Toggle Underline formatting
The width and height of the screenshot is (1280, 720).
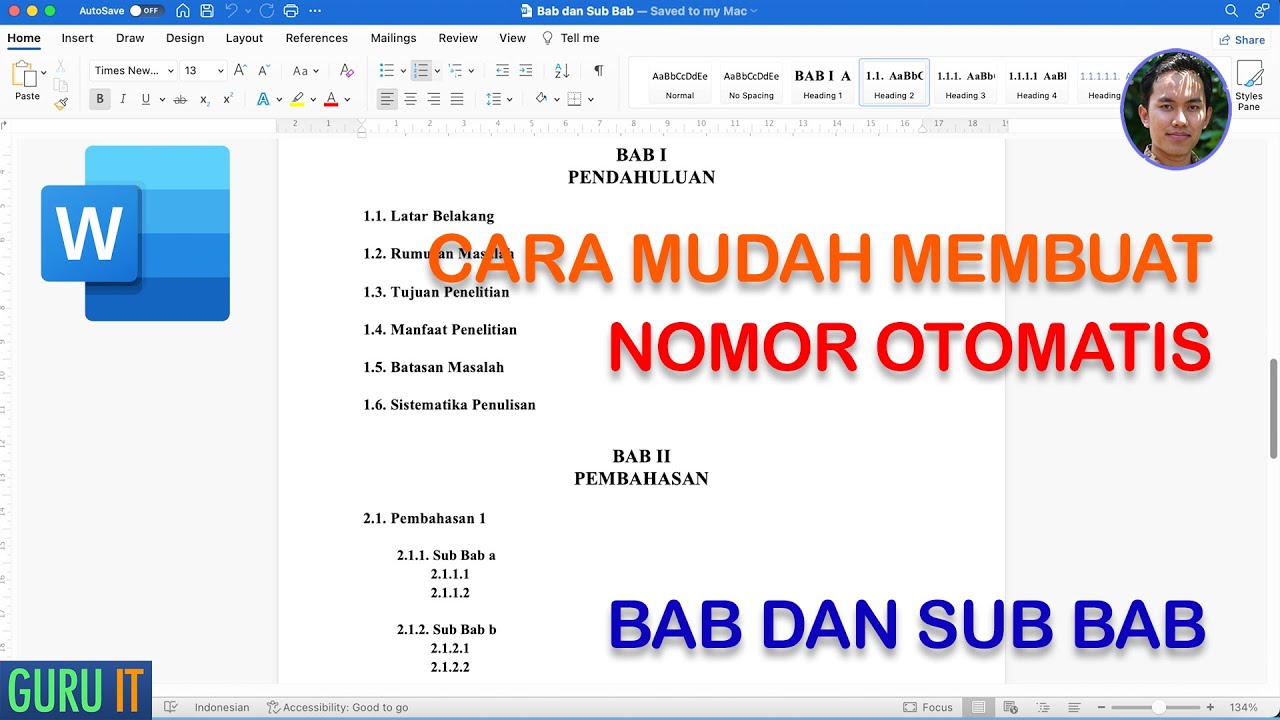(x=146, y=99)
